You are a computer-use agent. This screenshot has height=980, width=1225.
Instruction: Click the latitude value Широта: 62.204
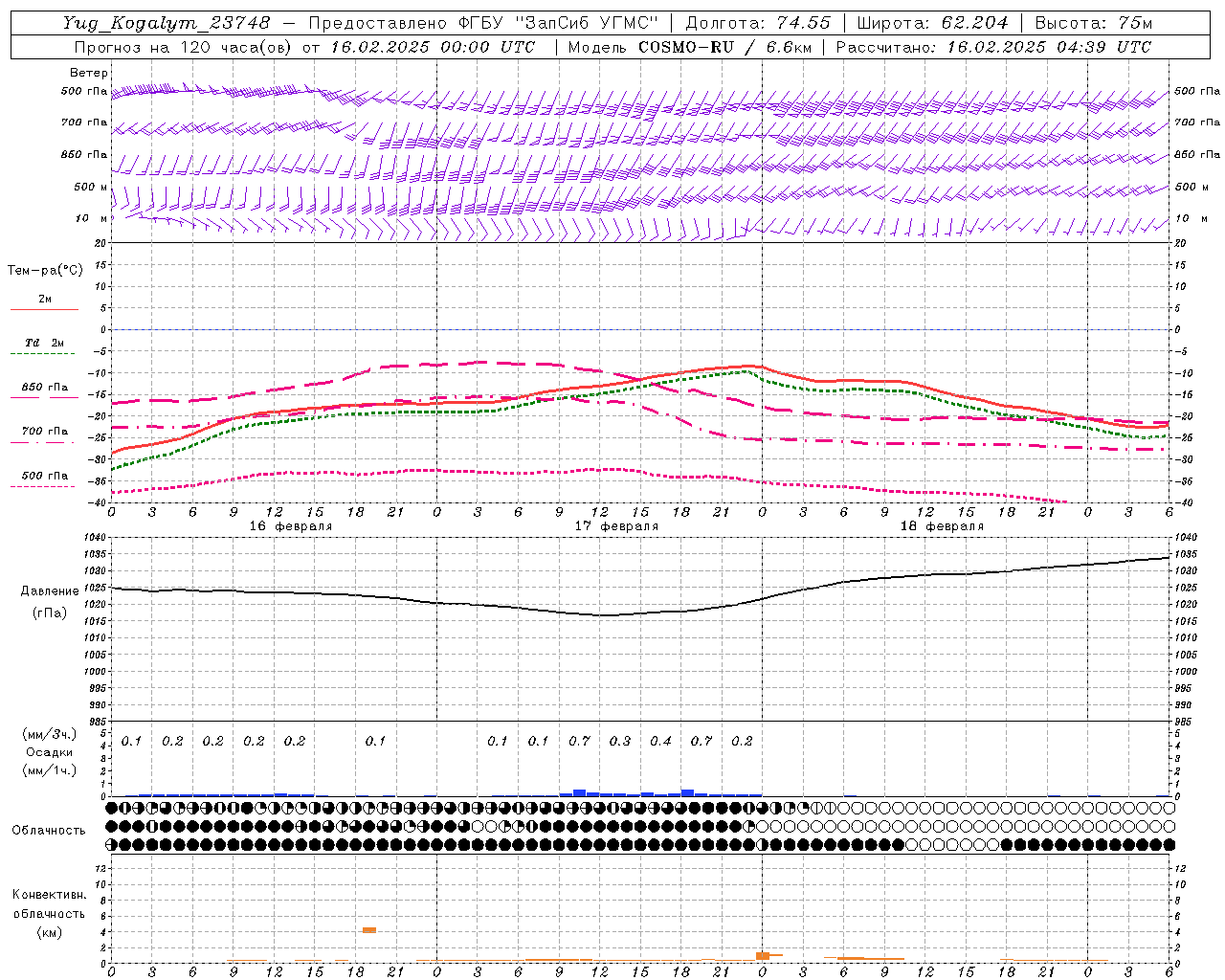[x=933, y=23]
